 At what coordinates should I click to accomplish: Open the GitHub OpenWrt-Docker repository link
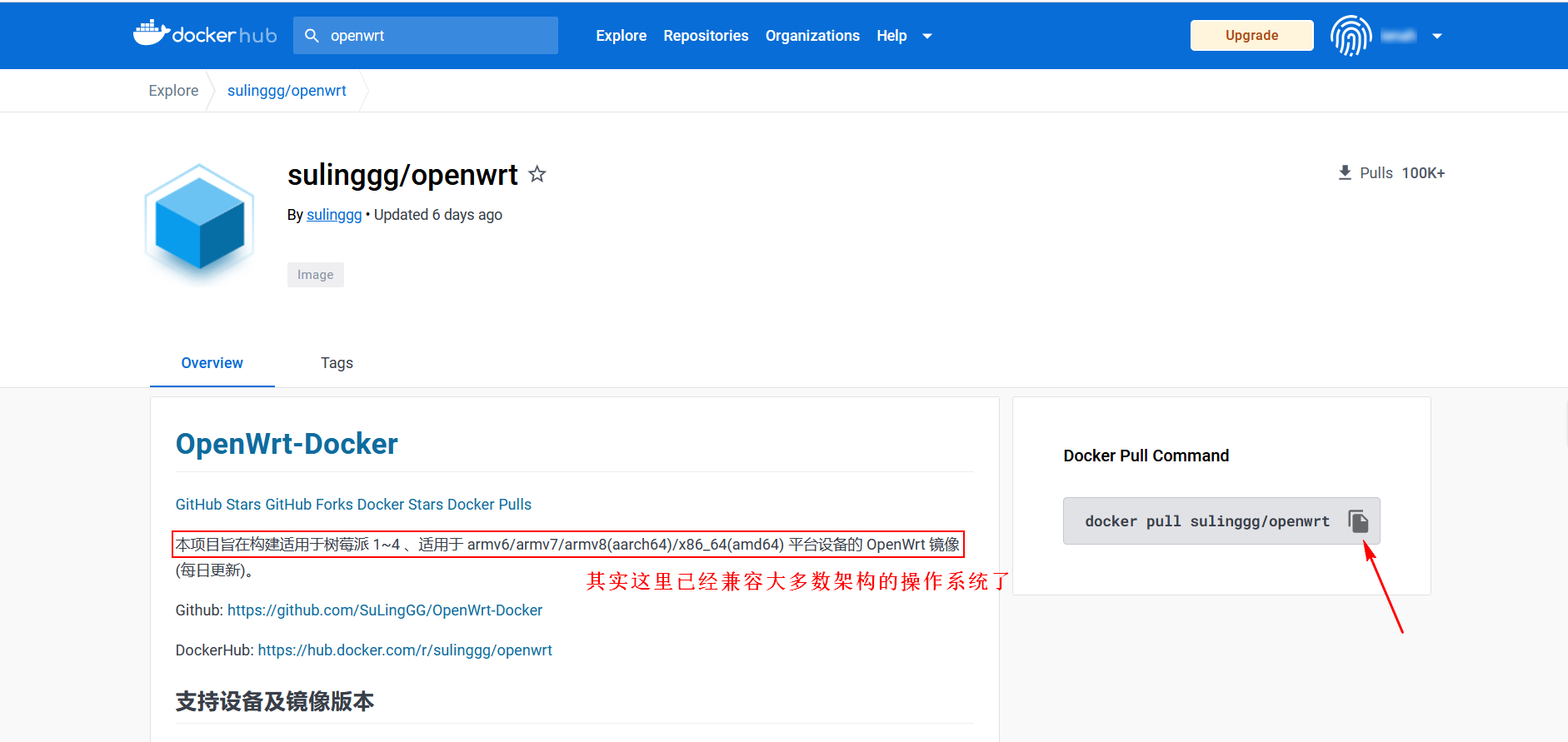click(x=384, y=610)
